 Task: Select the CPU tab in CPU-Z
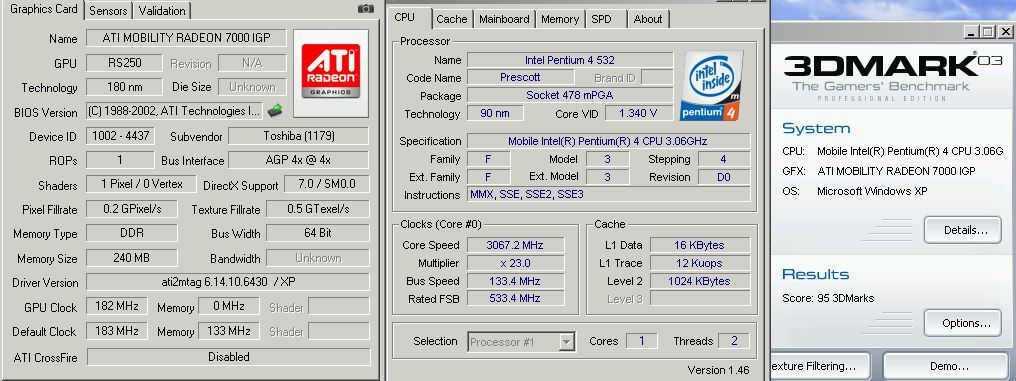pos(404,17)
